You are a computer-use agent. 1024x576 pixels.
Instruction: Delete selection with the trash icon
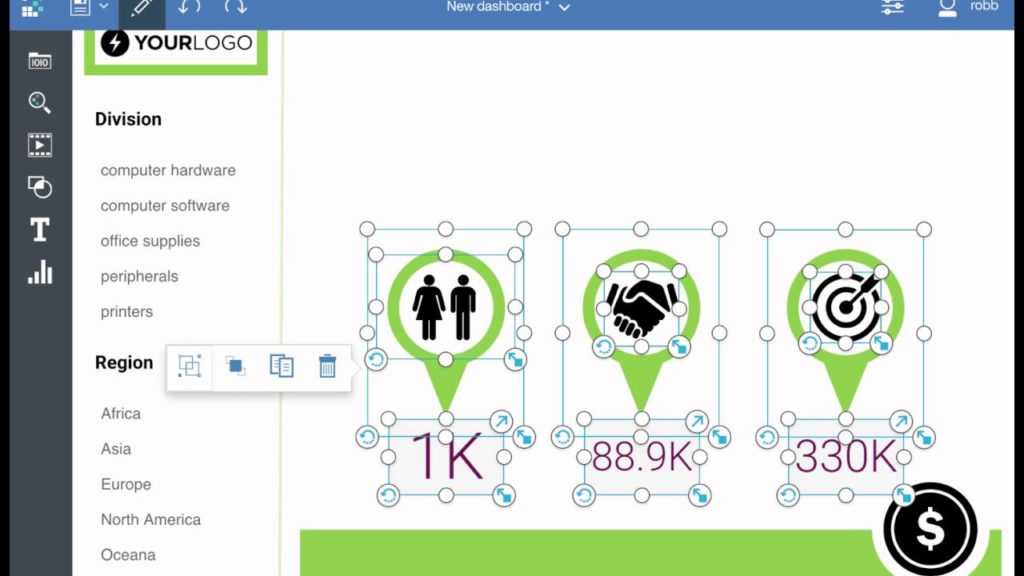point(327,366)
